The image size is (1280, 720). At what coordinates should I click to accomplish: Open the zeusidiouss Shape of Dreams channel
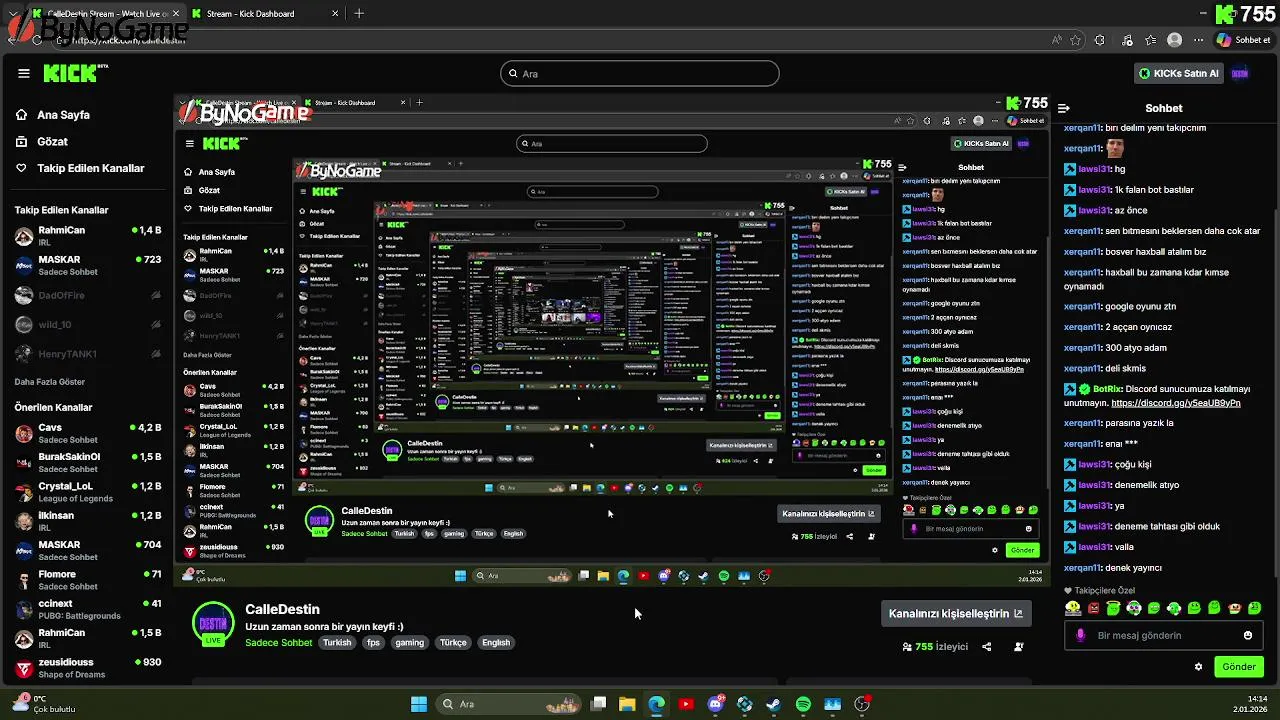coord(88,668)
